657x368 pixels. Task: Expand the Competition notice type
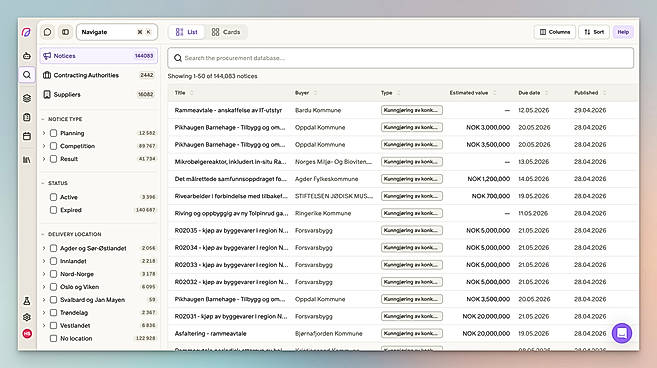[44, 146]
